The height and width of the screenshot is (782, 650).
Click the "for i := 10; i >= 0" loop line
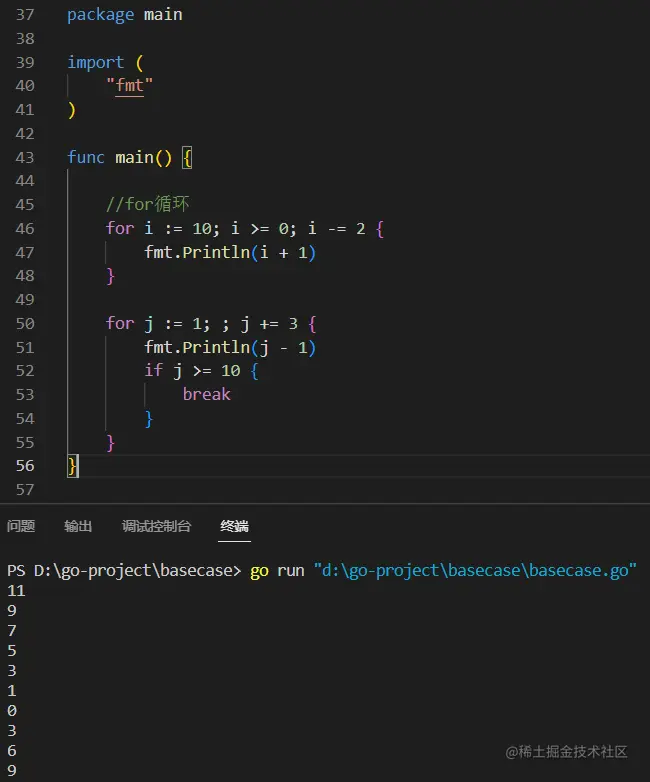tap(244, 229)
